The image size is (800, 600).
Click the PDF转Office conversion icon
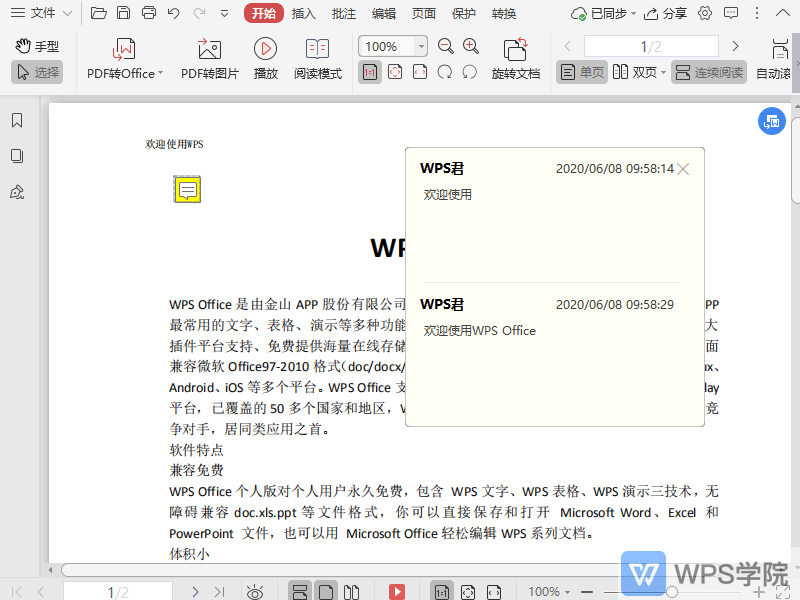124,50
